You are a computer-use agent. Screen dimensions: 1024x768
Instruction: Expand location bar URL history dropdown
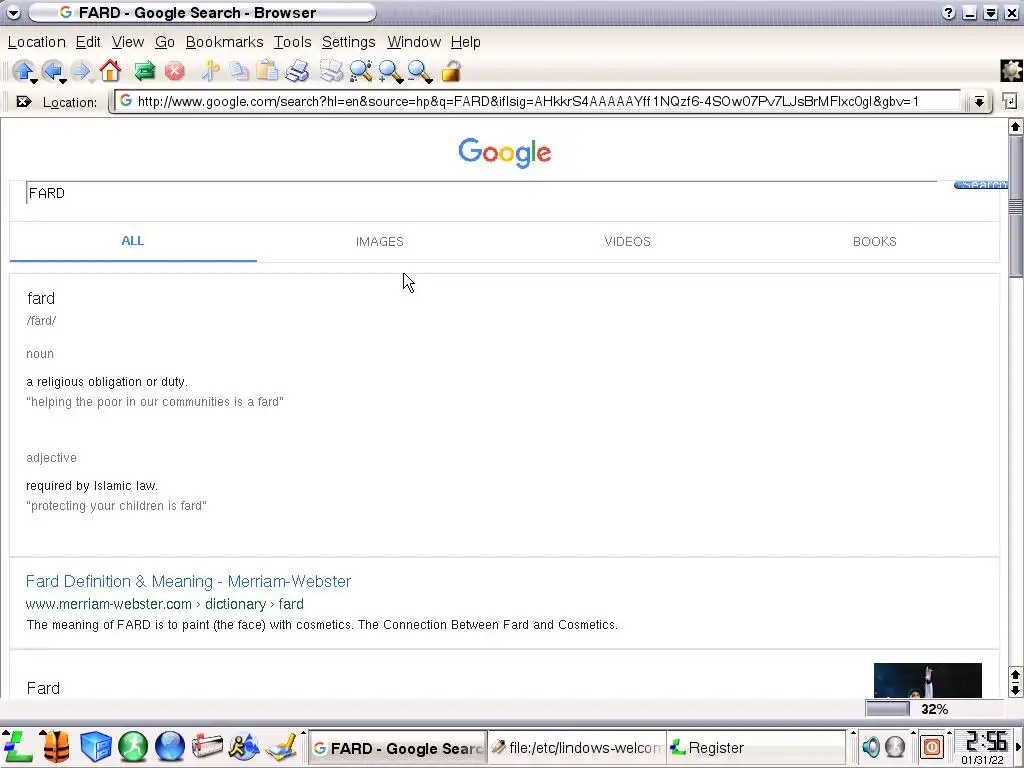coord(979,101)
